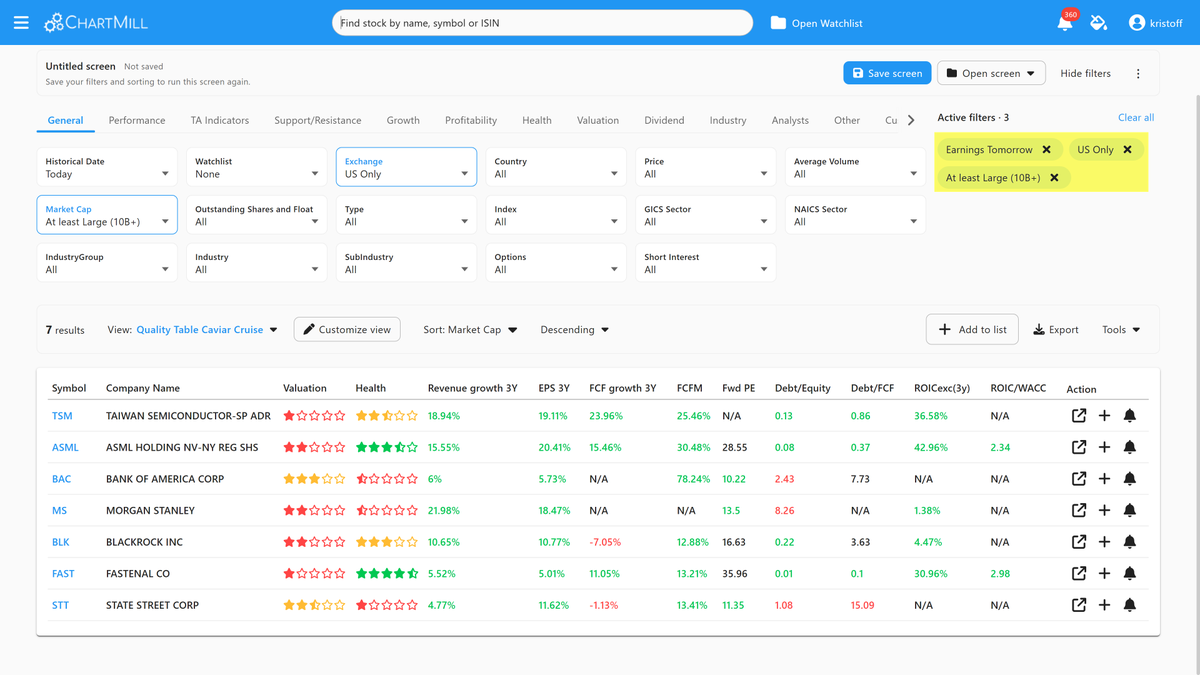1200x675 pixels.
Task: Focus the Find stock search field
Action: (542, 23)
